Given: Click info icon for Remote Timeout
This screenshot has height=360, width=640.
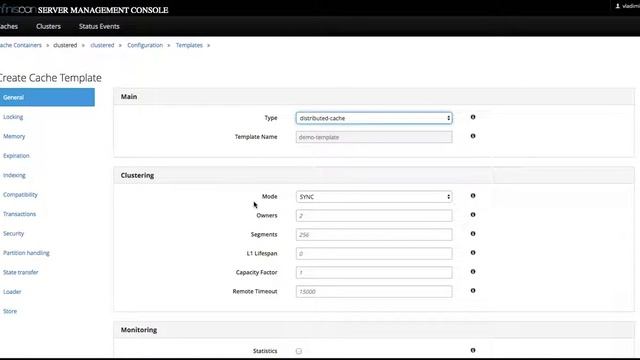Looking at the screenshot, I should (x=473, y=291).
